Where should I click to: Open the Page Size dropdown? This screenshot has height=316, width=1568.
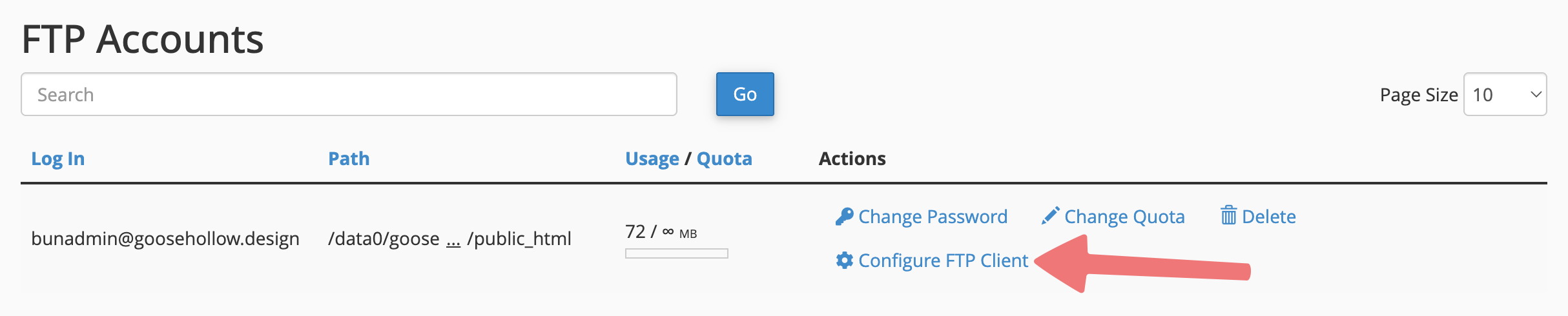[x=1505, y=94]
